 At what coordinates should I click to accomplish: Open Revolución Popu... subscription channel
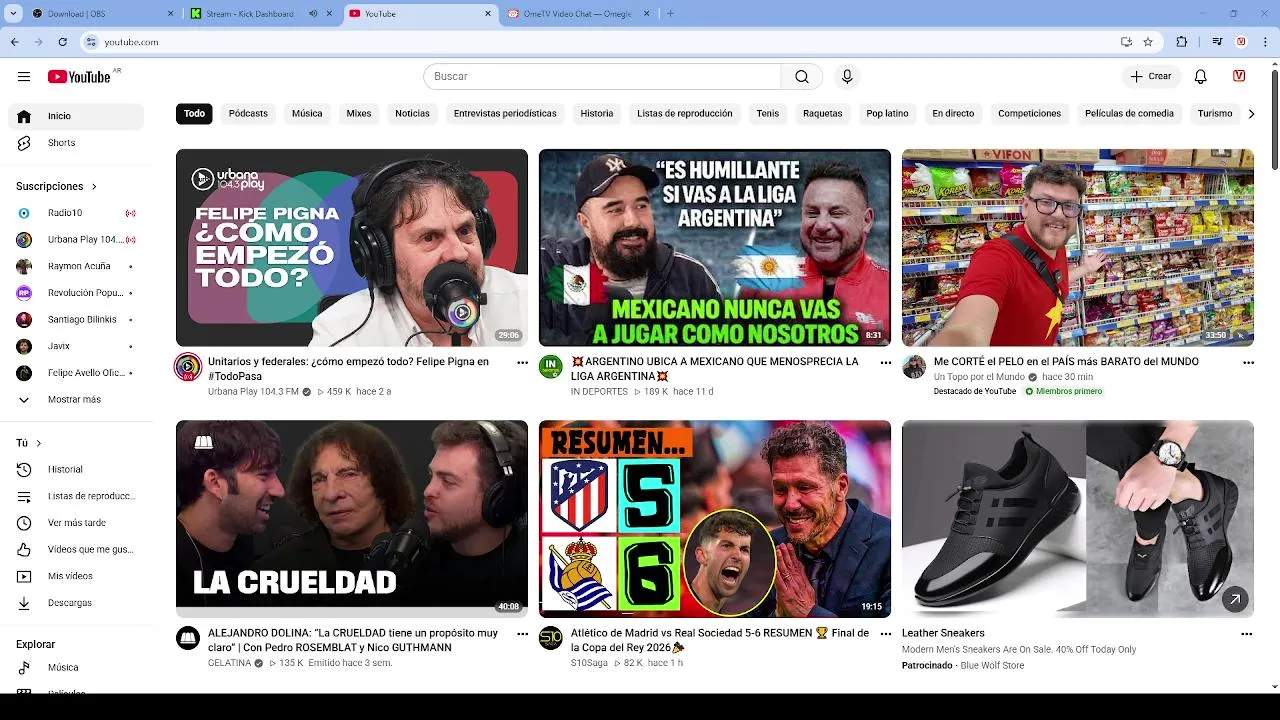[x=76, y=293]
